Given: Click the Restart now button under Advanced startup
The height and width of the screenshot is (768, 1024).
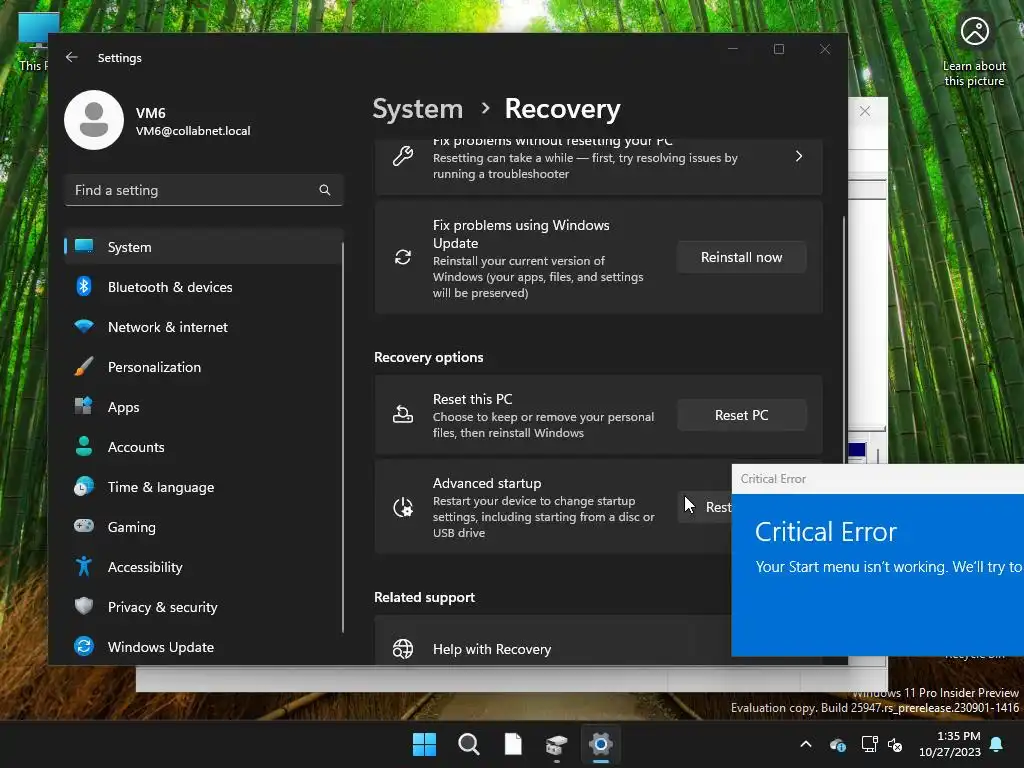Looking at the screenshot, I should point(705,507).
